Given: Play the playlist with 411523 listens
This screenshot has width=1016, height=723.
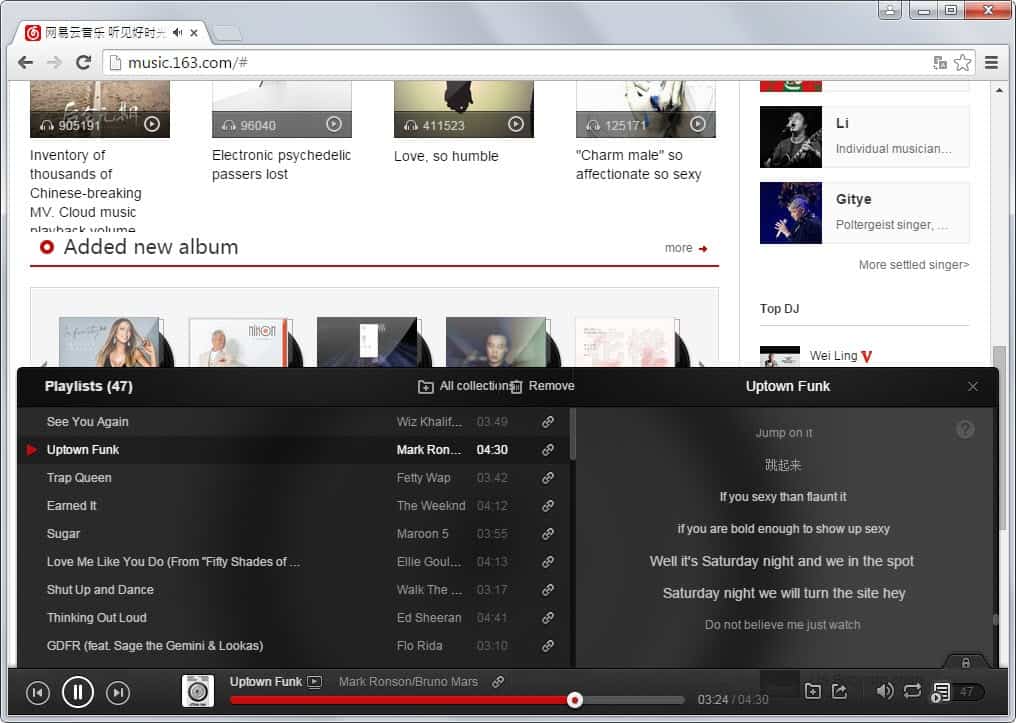Looking at the screenshot, I should (516, 124).
